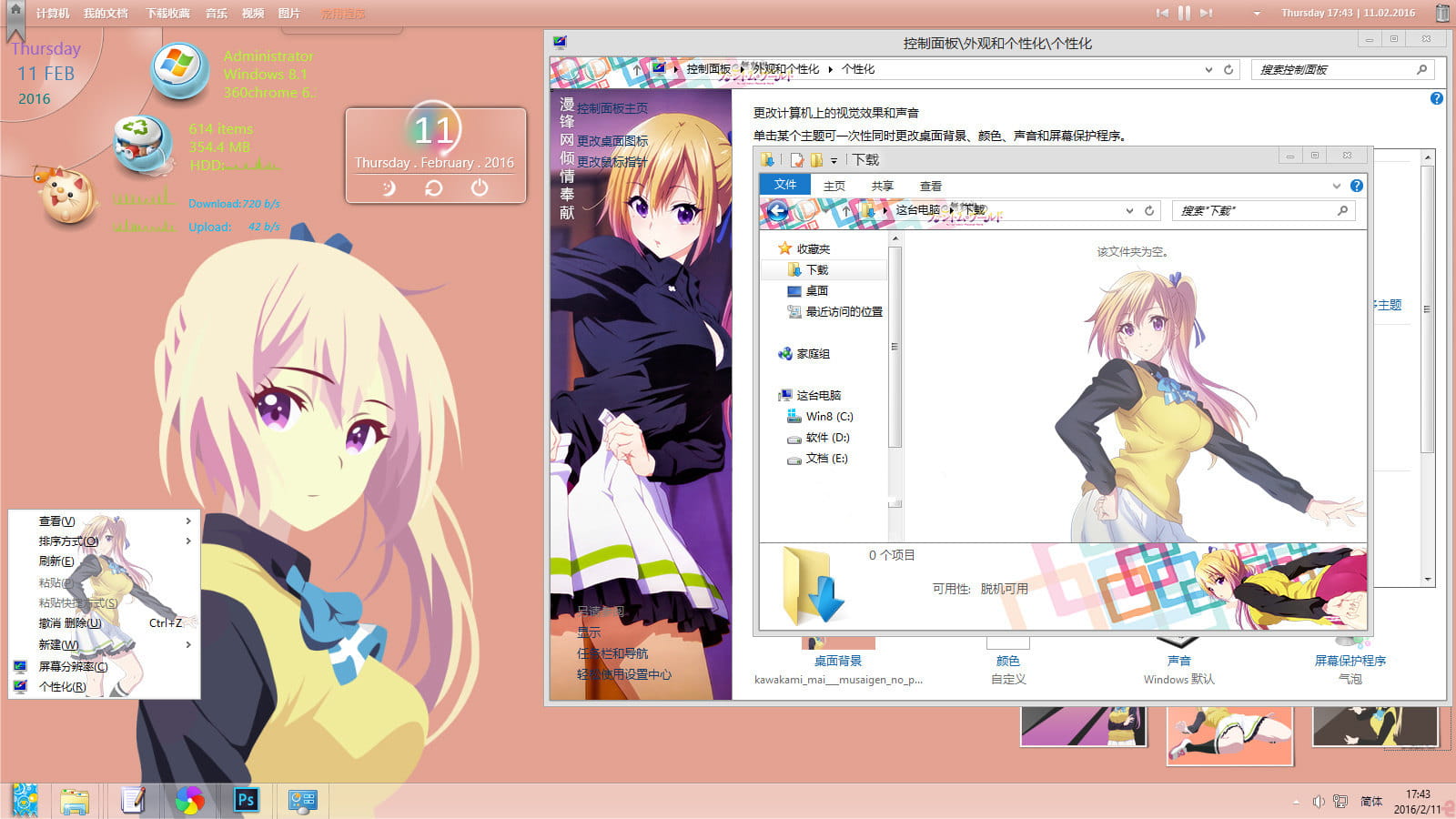Click the New Folder icon in Explorer's quick toolbar
This screenshot has width=1456, height=819.
point(817,160)
